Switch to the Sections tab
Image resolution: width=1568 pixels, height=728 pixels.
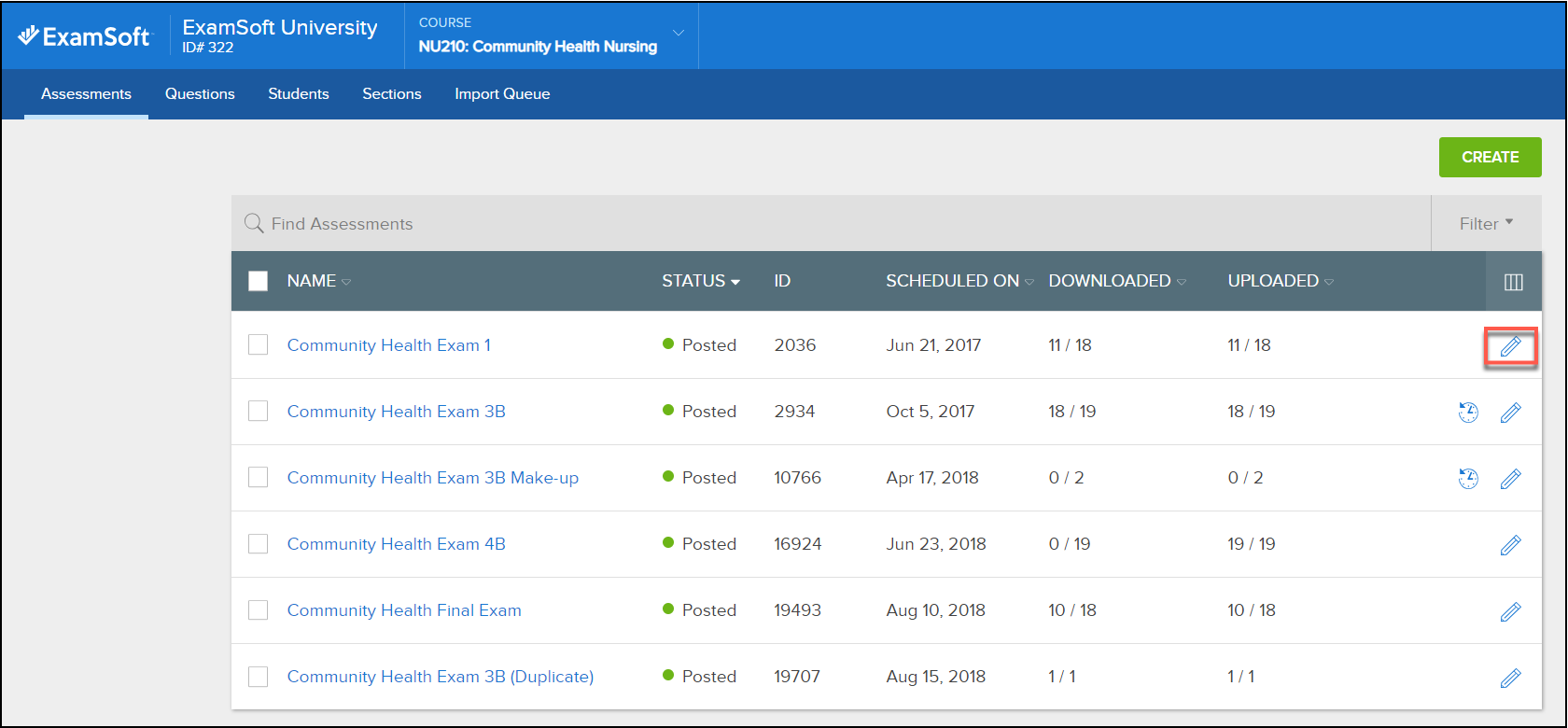[x=392, y=94]
